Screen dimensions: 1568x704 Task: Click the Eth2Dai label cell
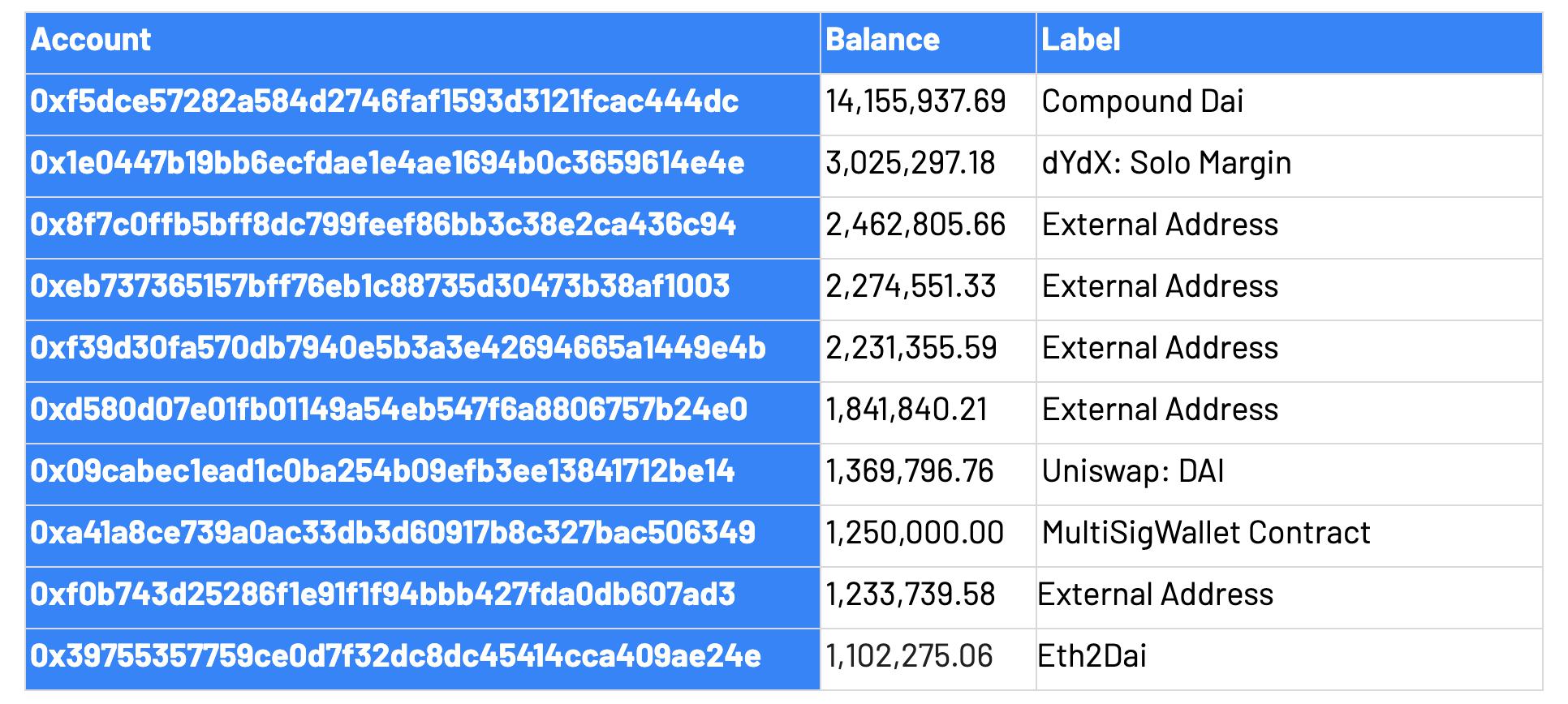coord(1289,659)
